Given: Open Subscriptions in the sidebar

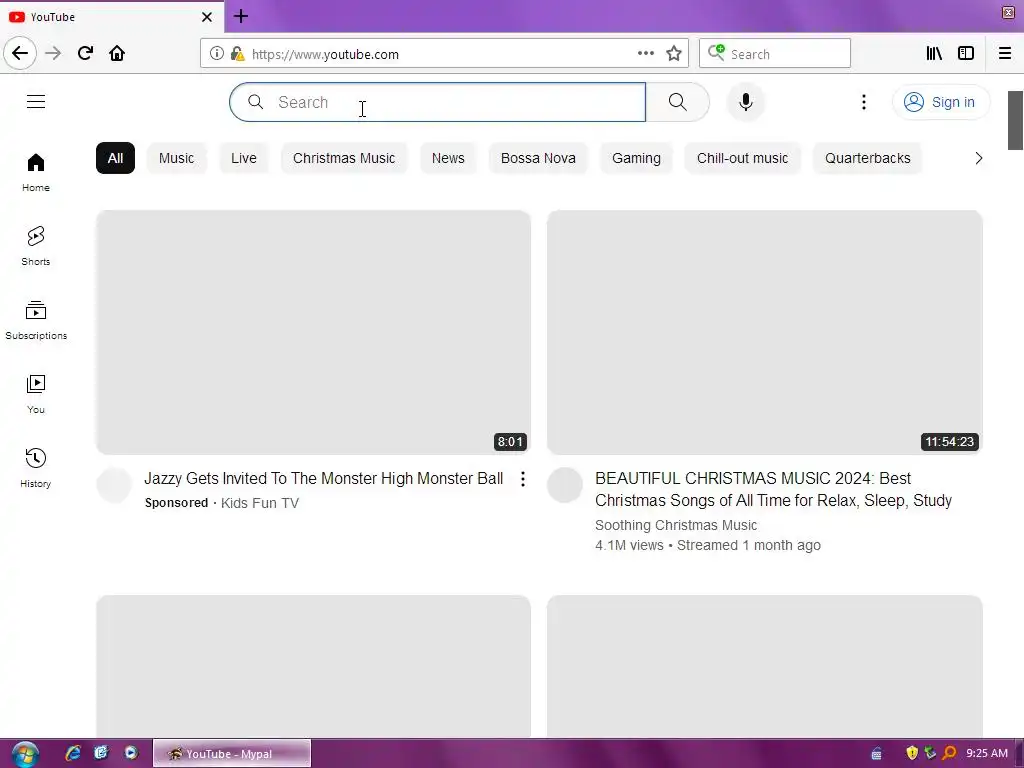Looking at the screenshot, I should (36, 320).
